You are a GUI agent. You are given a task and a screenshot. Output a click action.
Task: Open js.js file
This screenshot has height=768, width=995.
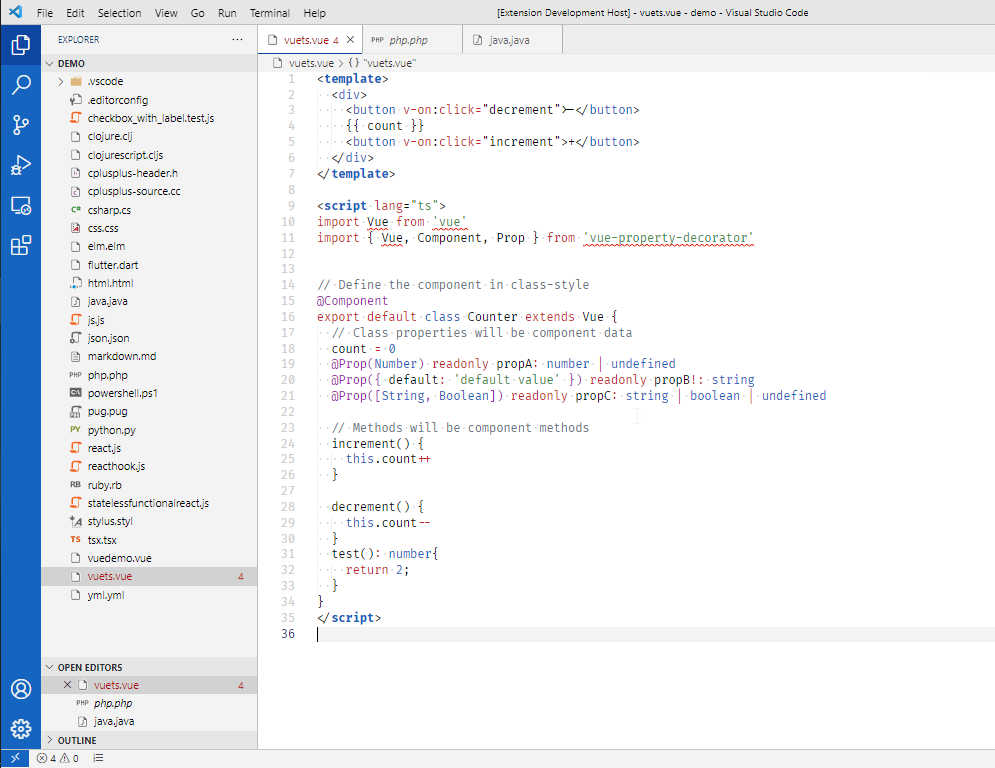149,320
